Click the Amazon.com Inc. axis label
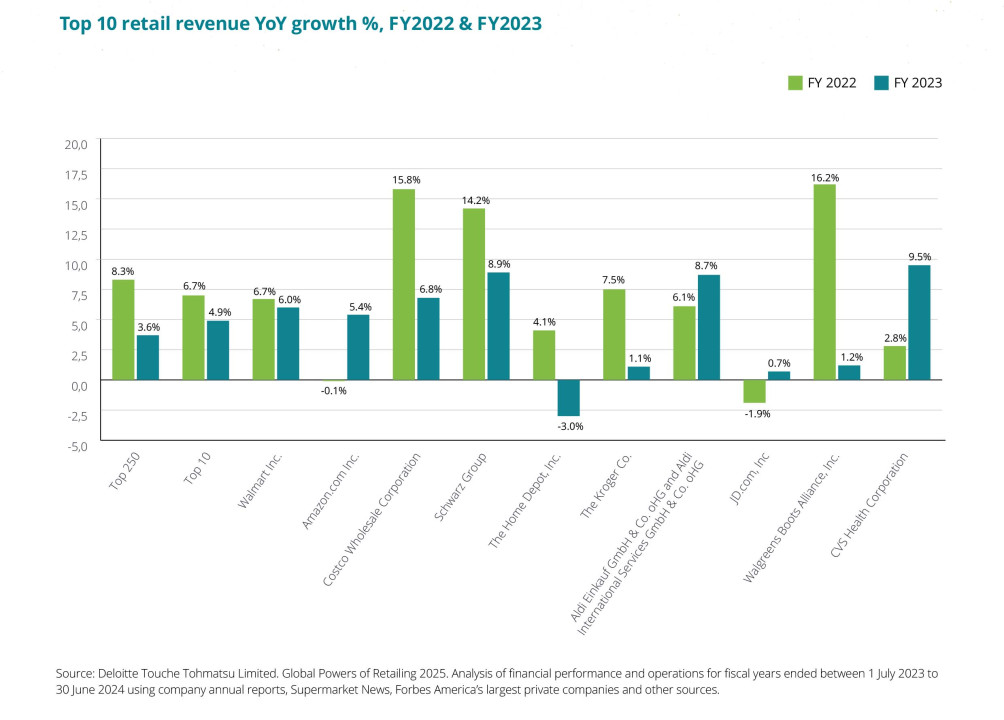The height and width of the screenshot is (720, 1004). pyautogui.click(x=330, y=491)
